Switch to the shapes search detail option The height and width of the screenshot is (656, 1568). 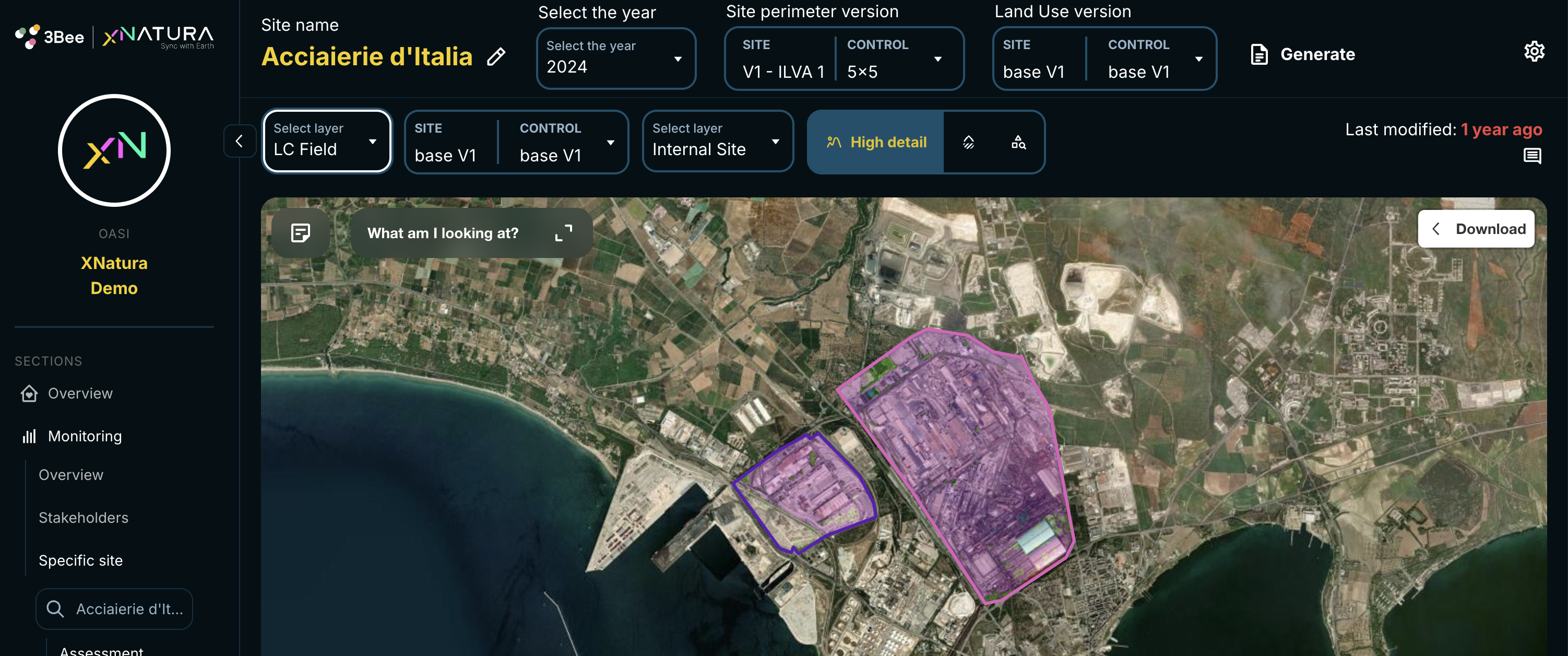point(1018,142)
